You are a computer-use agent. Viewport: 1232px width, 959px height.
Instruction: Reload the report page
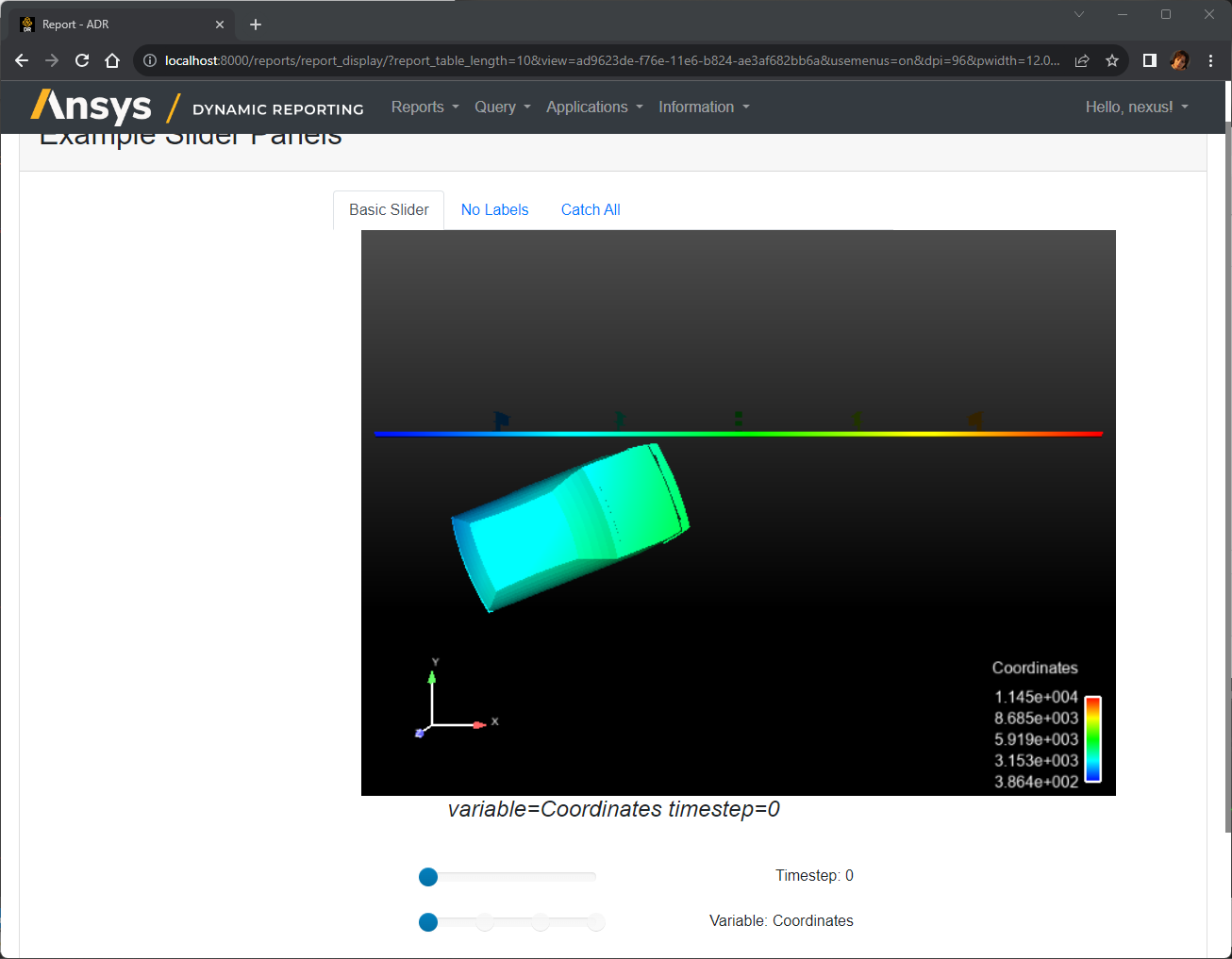click(82, 60)
